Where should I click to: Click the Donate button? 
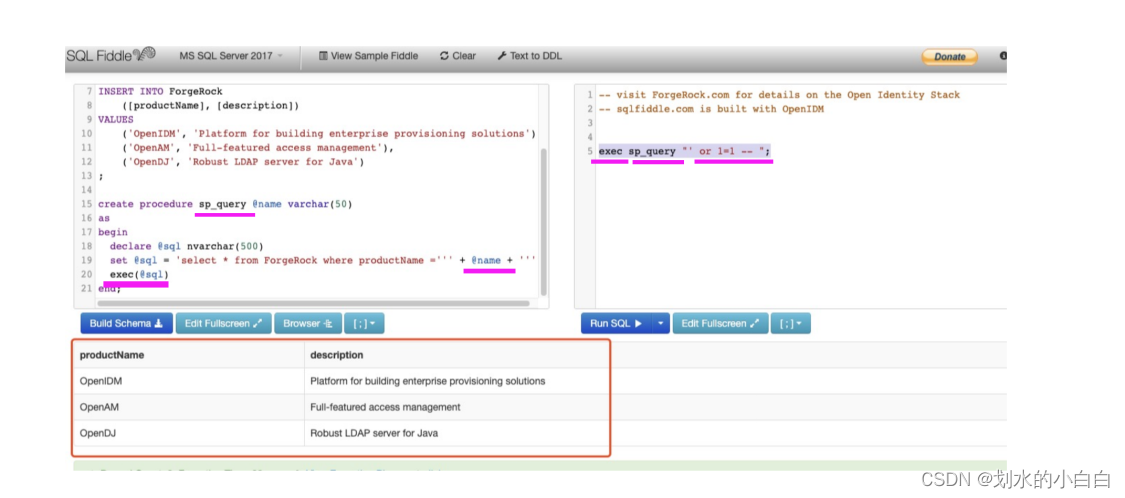(949, 57)
